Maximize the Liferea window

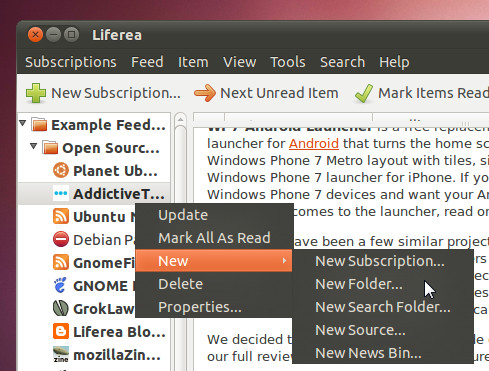[x=71, y=35]
